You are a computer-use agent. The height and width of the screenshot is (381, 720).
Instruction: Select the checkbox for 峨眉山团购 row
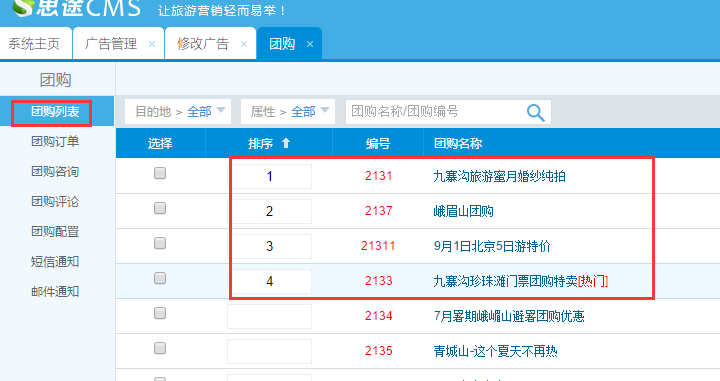click(x=160, y=208)
